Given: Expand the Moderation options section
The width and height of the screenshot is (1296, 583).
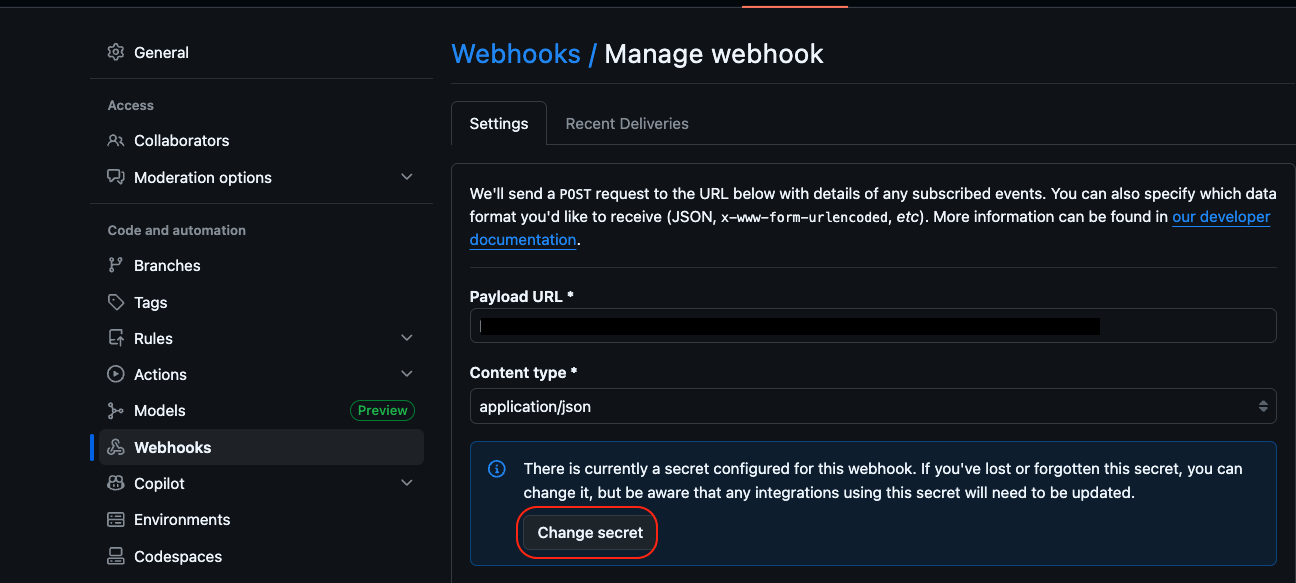Looking at the screenshot, I should (406, 177).
